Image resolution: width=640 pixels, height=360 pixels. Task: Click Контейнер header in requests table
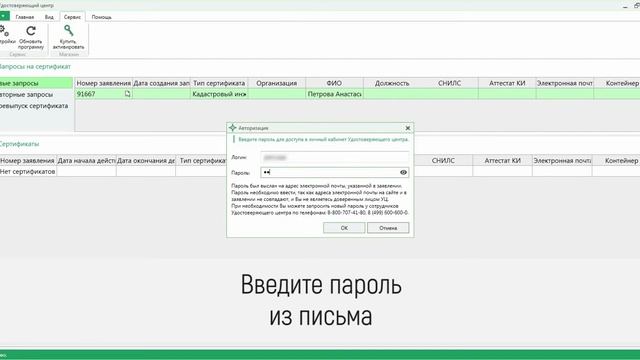(617, 83)
